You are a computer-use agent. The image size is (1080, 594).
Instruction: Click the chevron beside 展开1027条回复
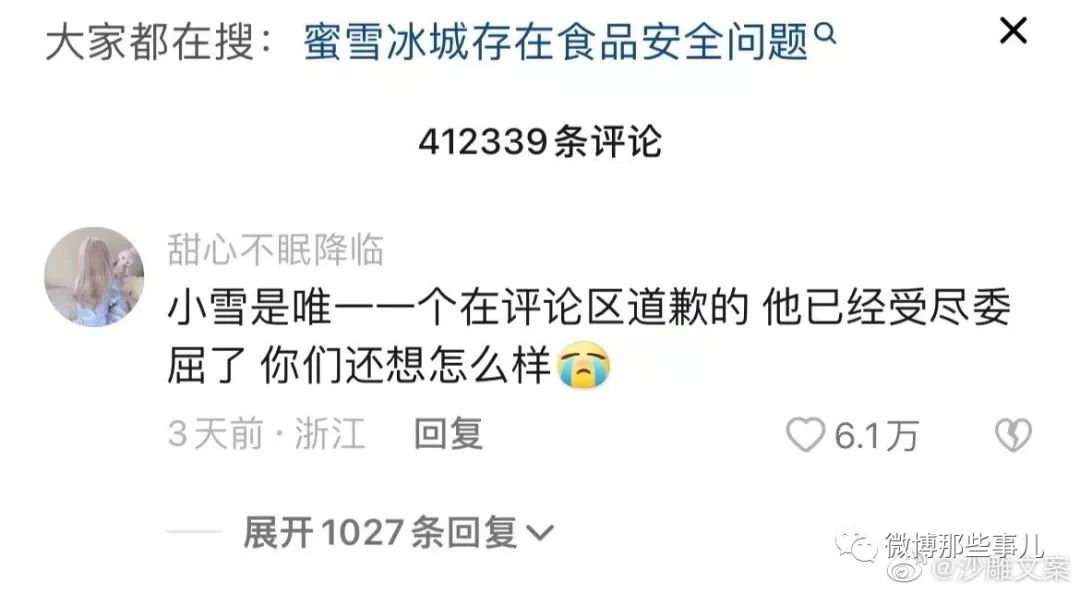pyautogui.click(x=539, y=533)
